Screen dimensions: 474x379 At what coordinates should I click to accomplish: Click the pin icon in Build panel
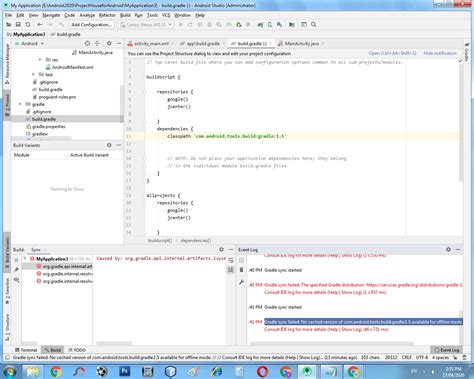pyautogui.click(x=16, y=270)
